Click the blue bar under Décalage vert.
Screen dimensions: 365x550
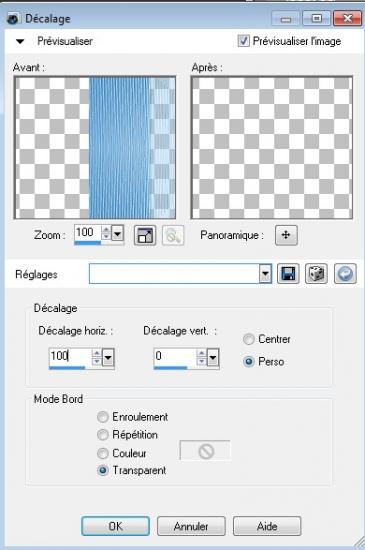tap(171, 368)
